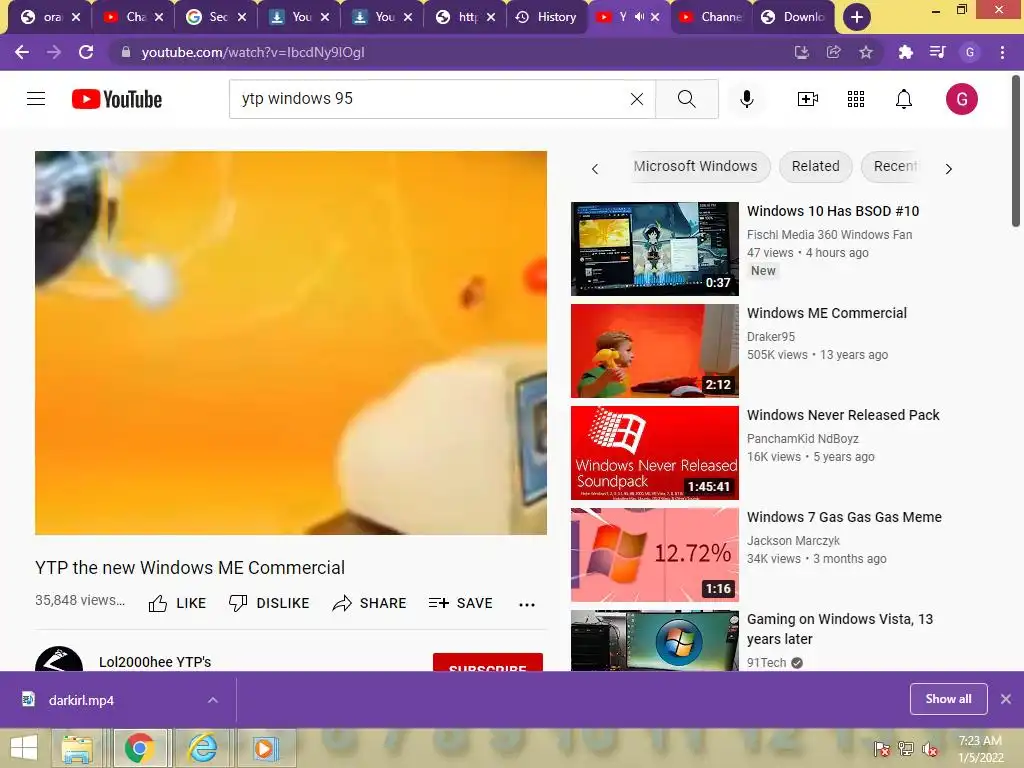Switch to the Channel browser tab
The image size is (1024, 768).
(712, 17)
